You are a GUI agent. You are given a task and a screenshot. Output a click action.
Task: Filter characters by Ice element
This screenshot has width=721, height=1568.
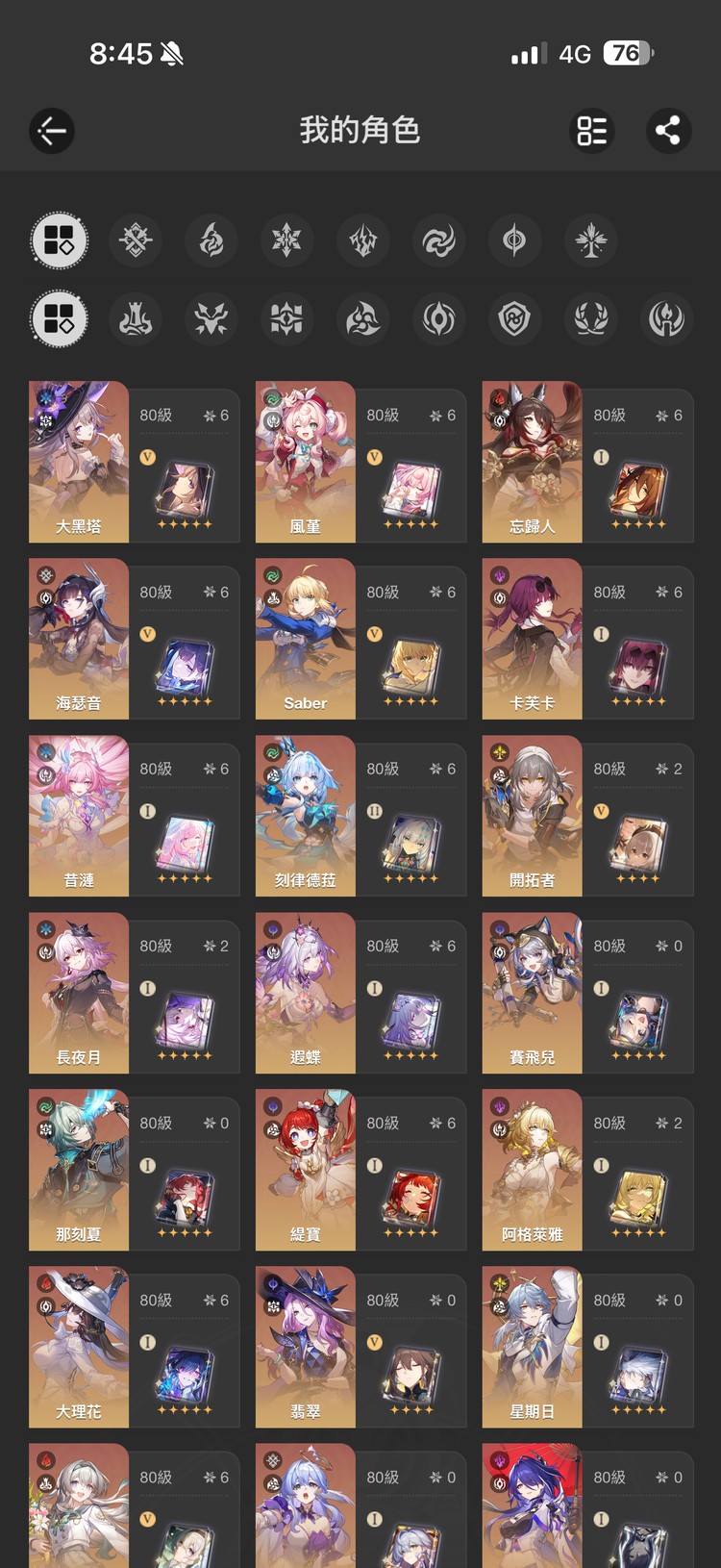click(286, 240)
